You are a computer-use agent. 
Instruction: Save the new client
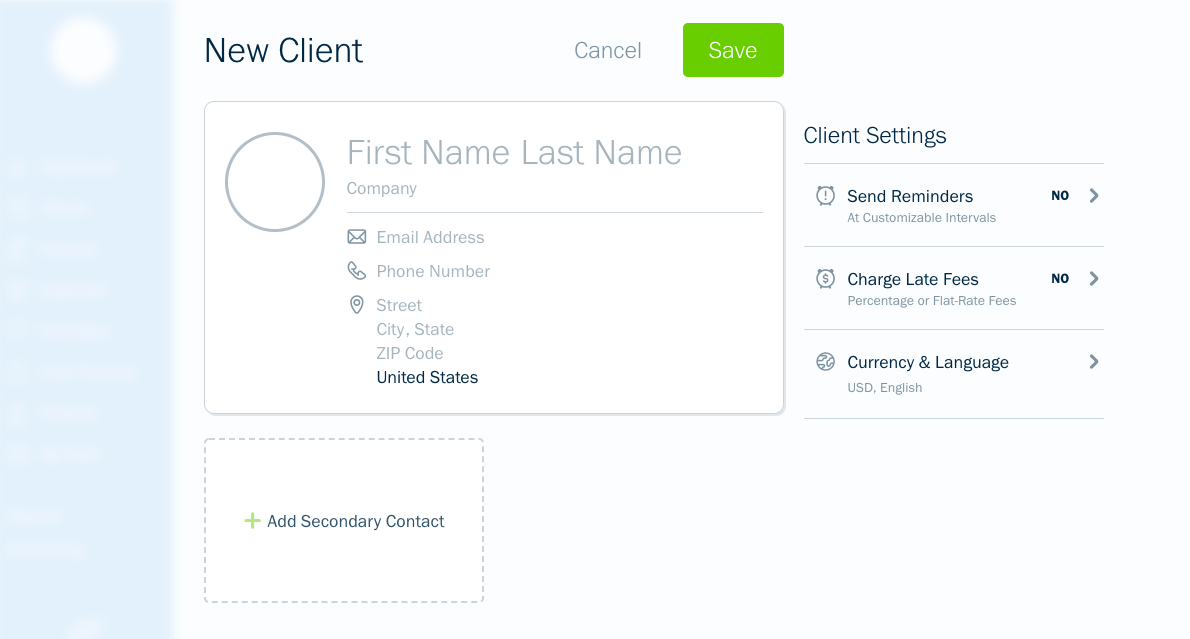[733, 50]
